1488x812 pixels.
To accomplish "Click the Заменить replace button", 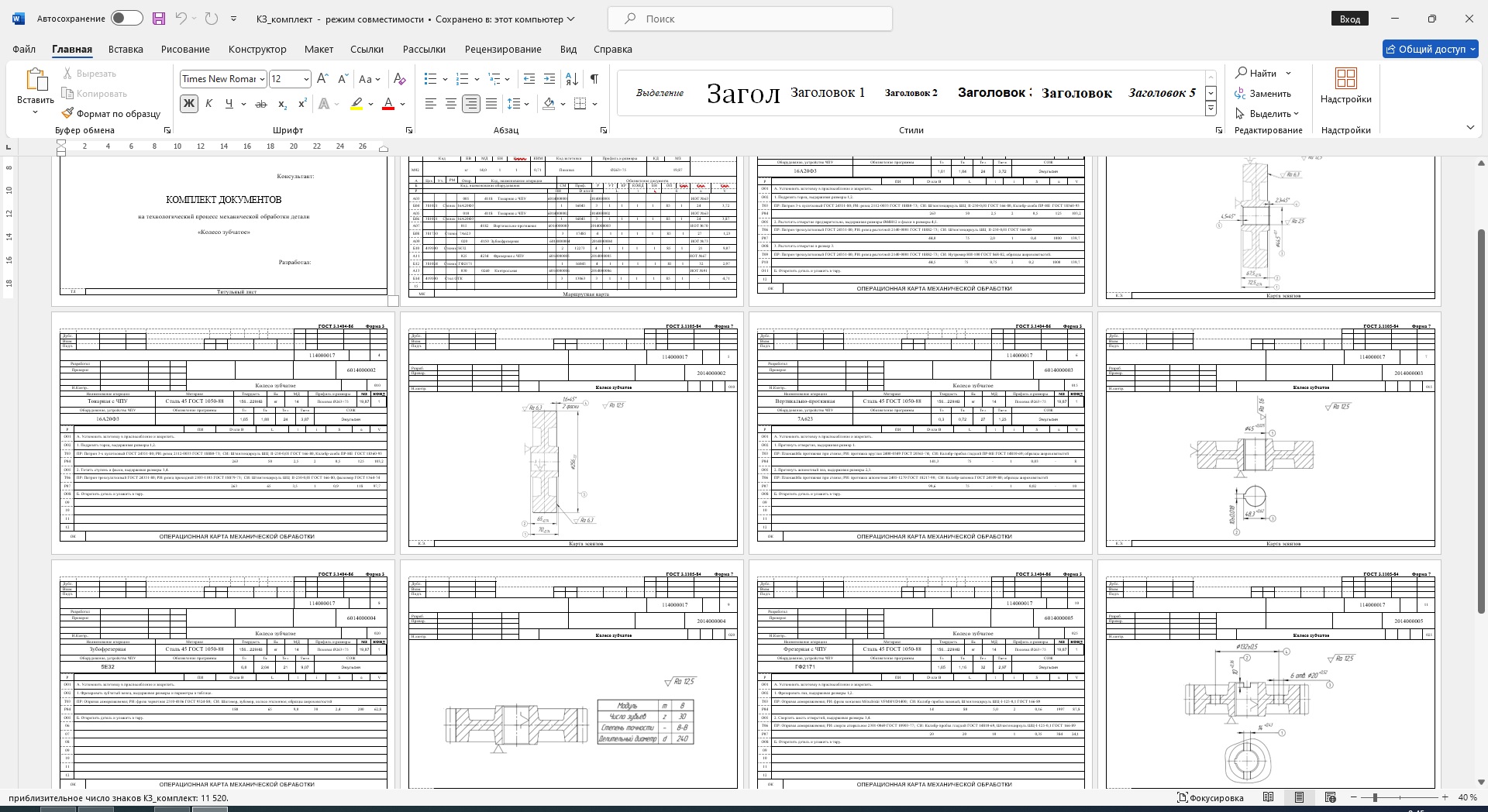I will [1263, 94].
